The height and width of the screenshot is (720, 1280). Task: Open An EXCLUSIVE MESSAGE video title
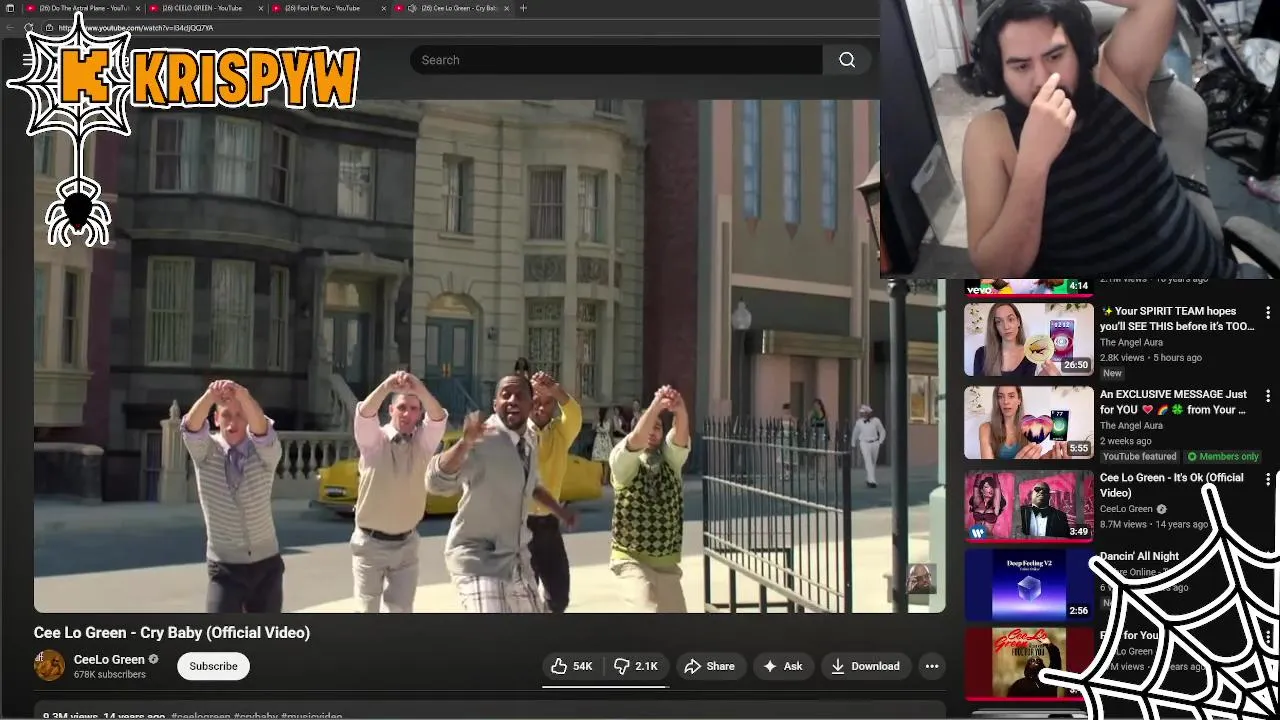pyautogui.click(x=1173, y=402)
